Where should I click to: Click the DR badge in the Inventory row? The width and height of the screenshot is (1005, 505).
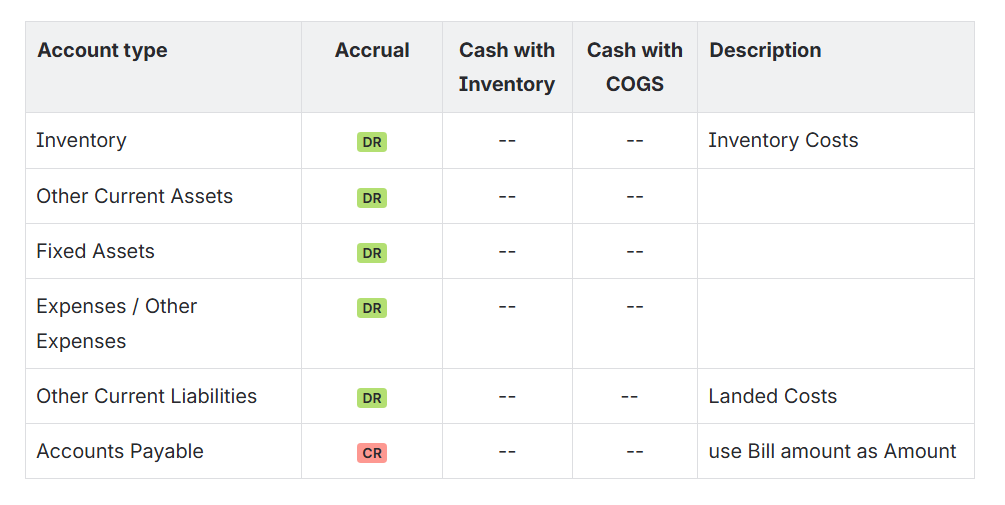(372, 142)
